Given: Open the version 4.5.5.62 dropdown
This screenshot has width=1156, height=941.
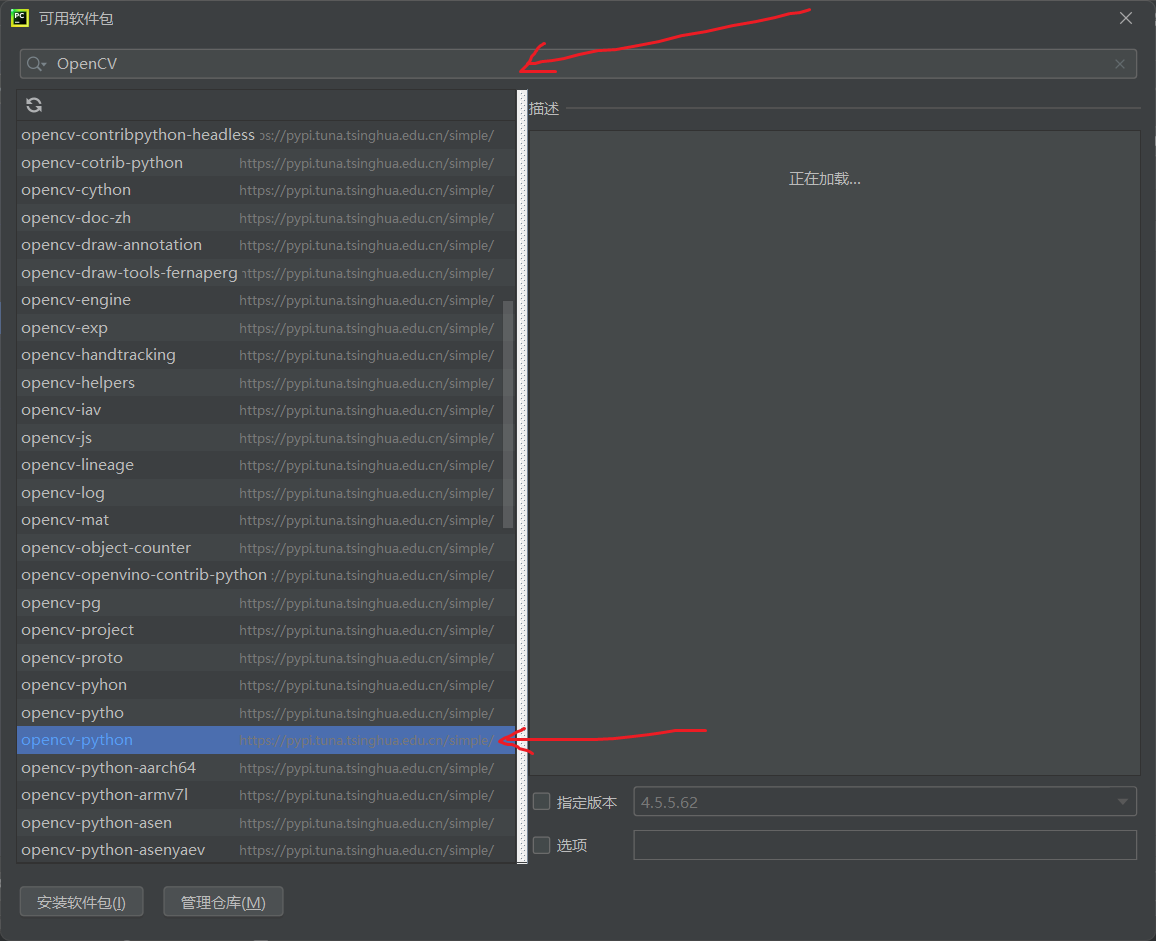Looking at the screenshot, I should [885, 802].
